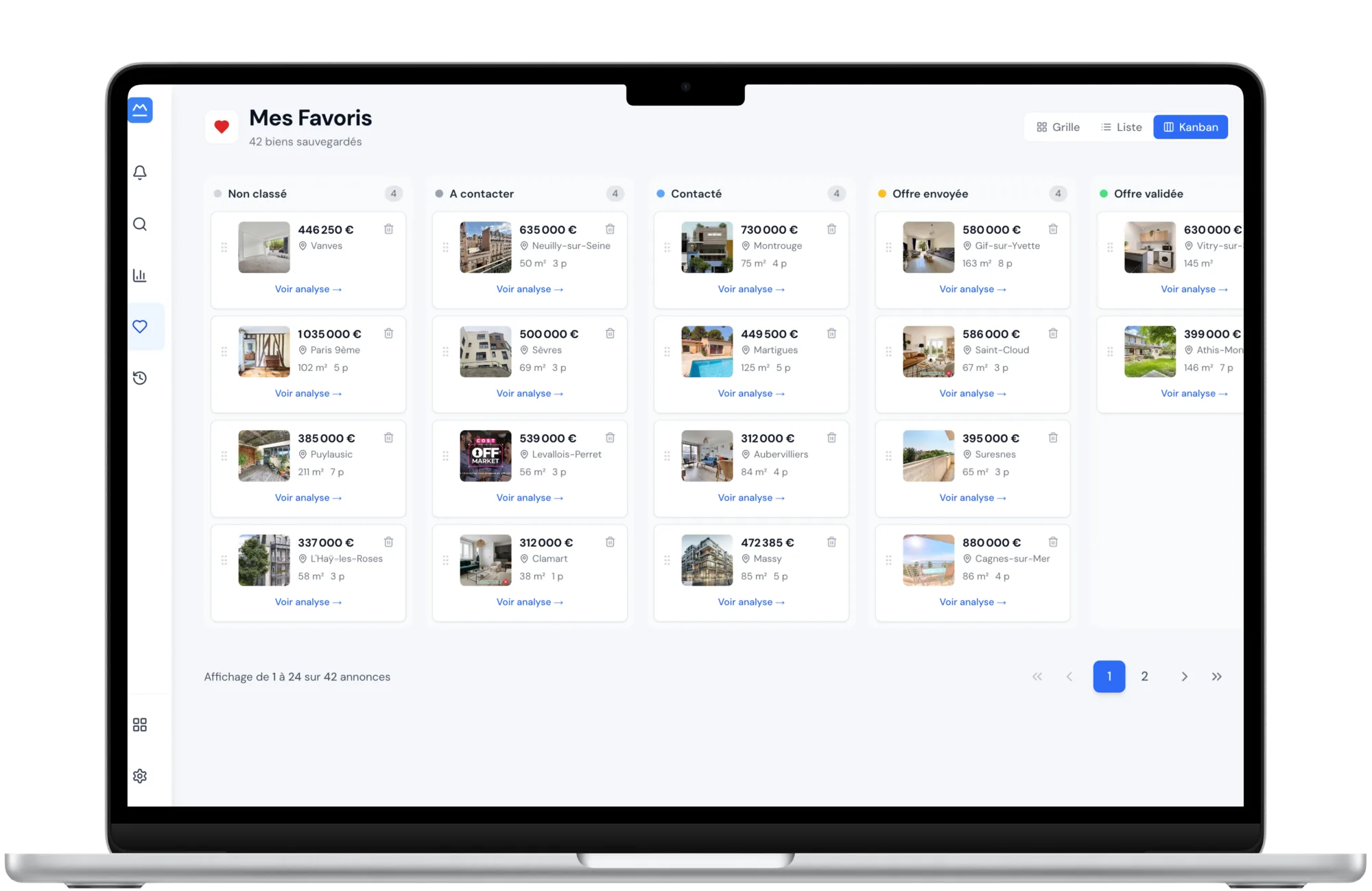This screenshot has width=1372, height=891.
Task: Open Voir analyse for Massy listing
Action: (x=752, y=602)
